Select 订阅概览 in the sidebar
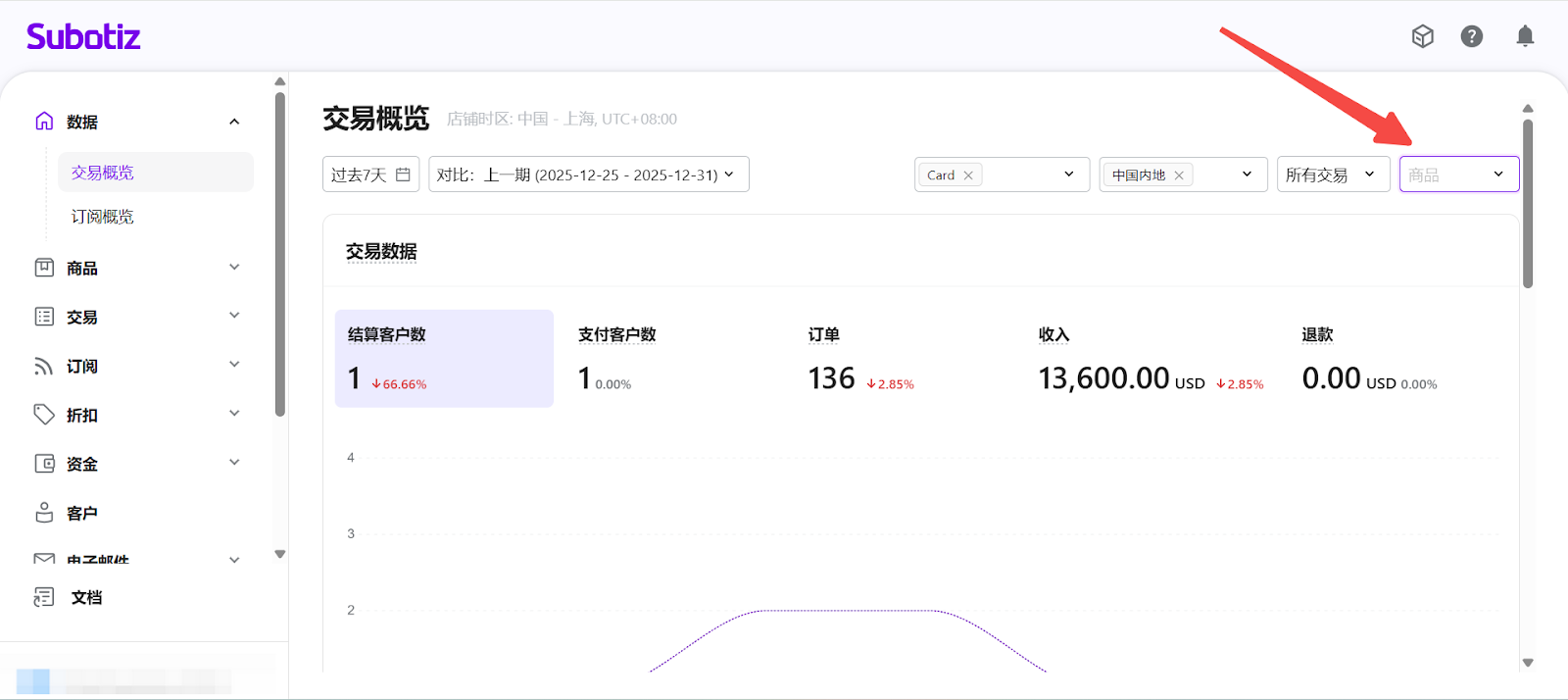 pyautogui.click(x=103, y=217)
